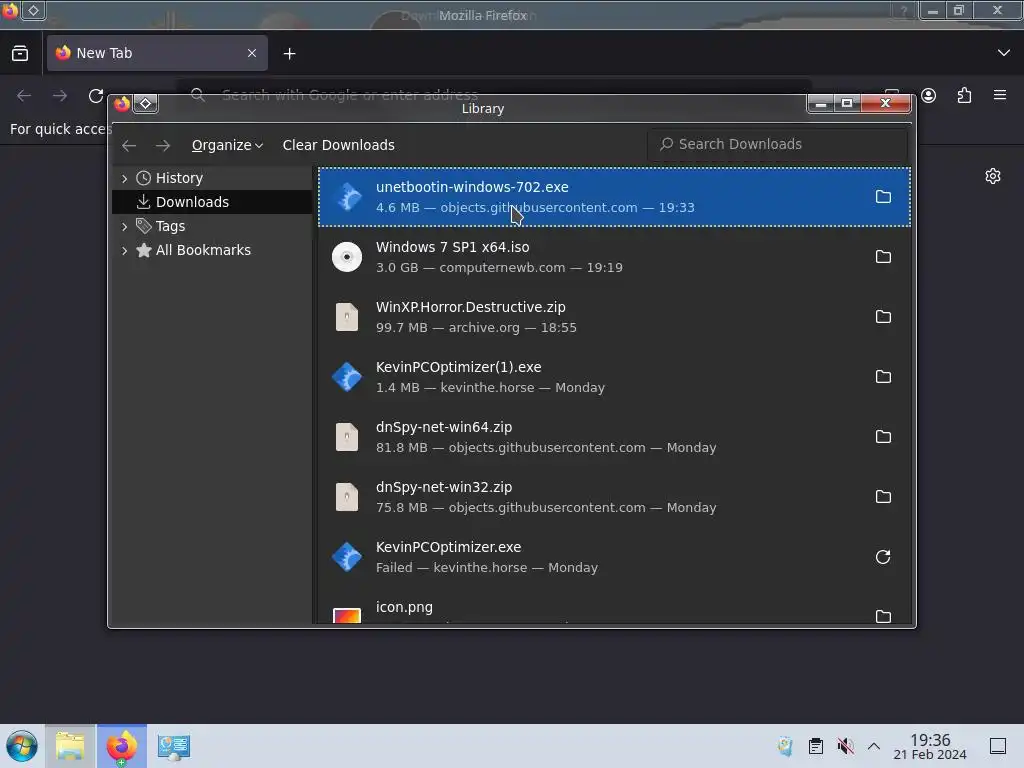Expand hidden system tray icons
This screenshot has width=1024, height=768.
[874, 746]
